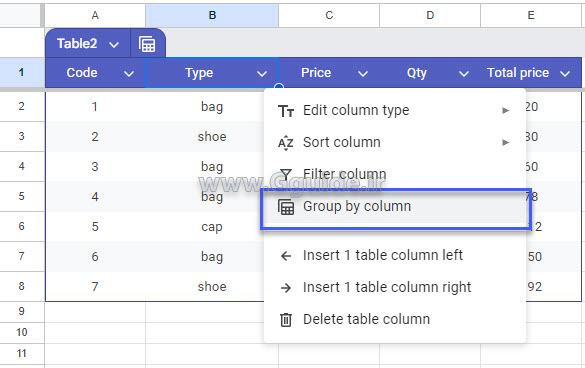Open the Type column dropdown arrow
The width and height of the screenshot is (585, 368).
(262, 74)
